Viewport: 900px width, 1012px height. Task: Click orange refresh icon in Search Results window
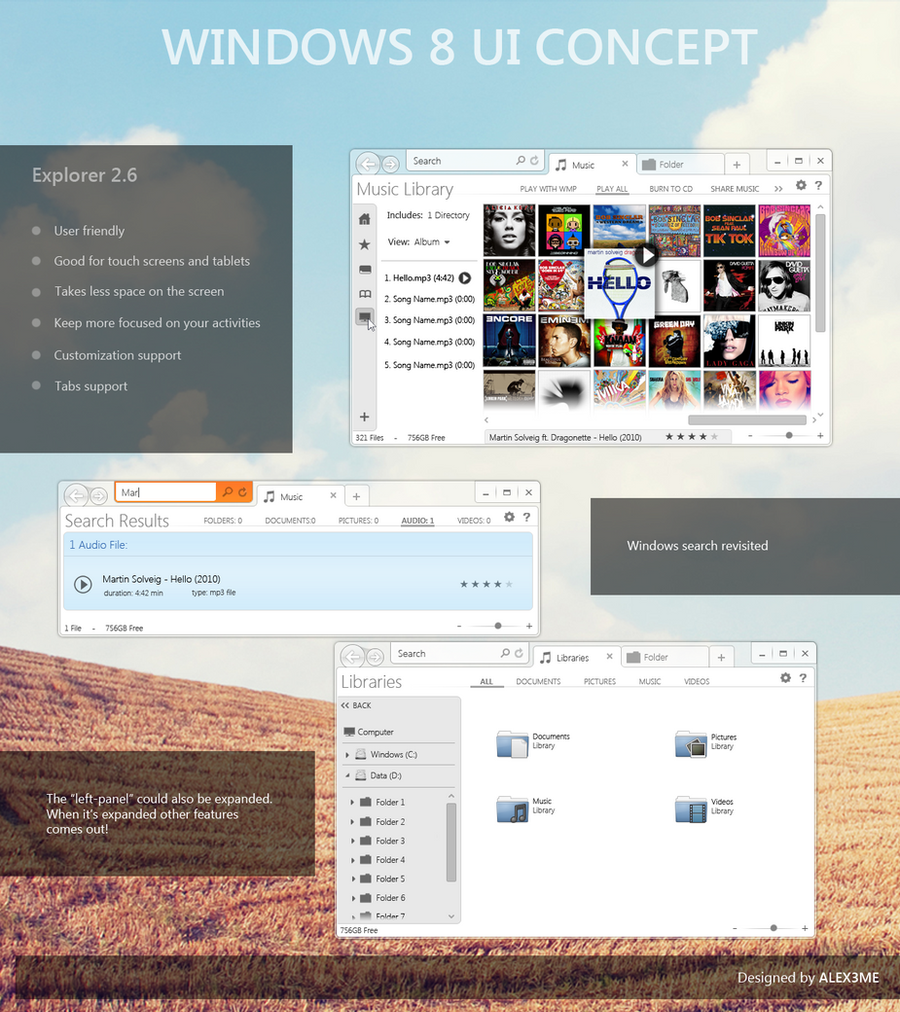242,492
